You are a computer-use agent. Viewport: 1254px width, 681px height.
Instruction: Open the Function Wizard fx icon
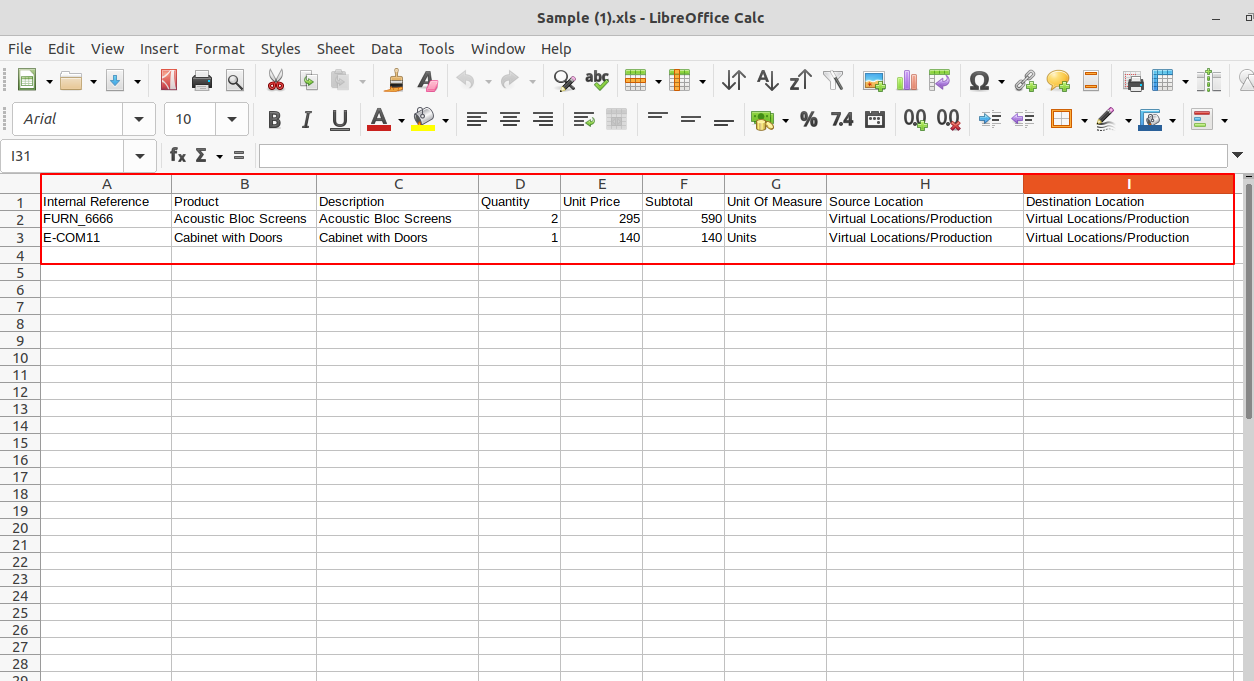click(x=178, y=155)
